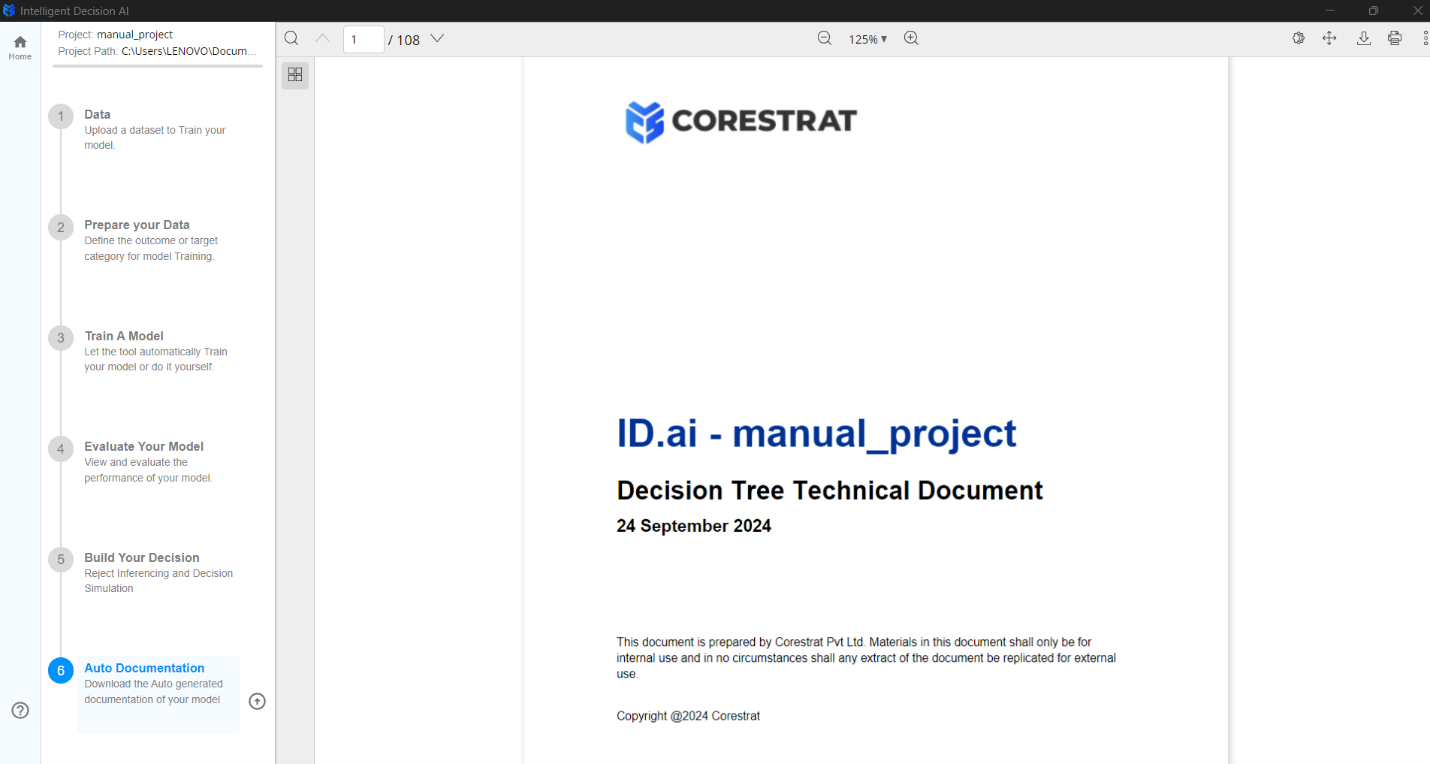
Task: Enable the pan/move mode icon
Action: click(1329, 38)
